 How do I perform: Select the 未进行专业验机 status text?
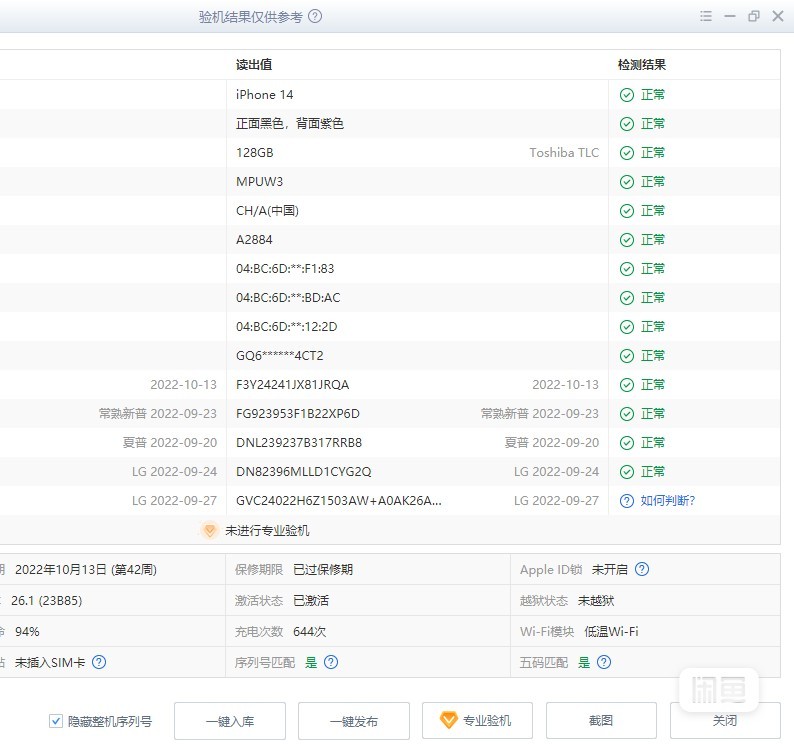267,531
